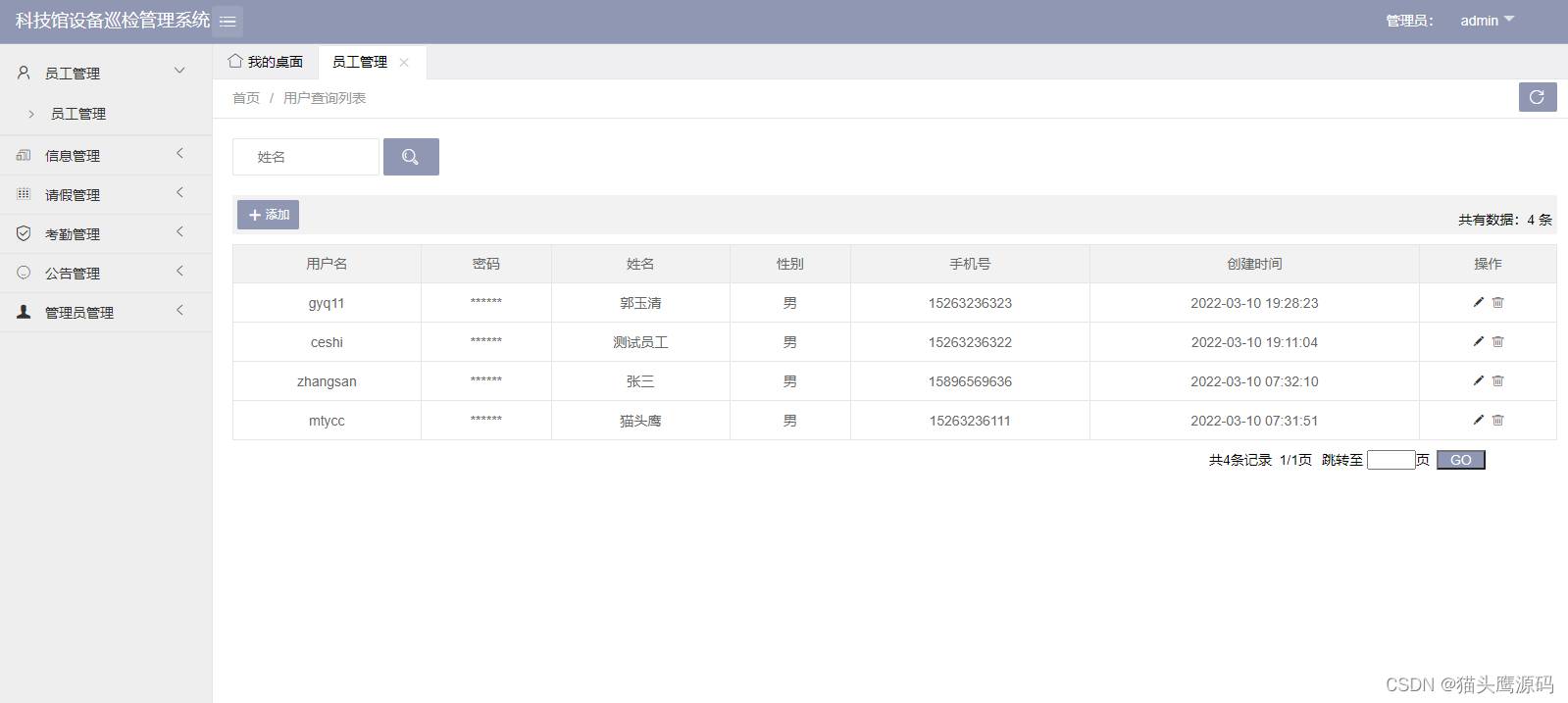Toggle the sidebar hamburger menu icon
Viewport: 1568px width, 703px height.
pyautogui.click(x=228, y=21)
